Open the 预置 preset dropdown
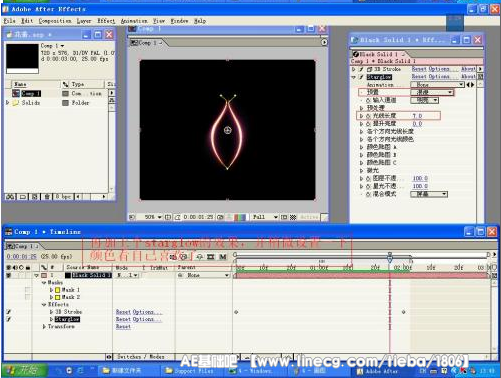The width and height of the screenshot is (501, 378). click(432, 92)
